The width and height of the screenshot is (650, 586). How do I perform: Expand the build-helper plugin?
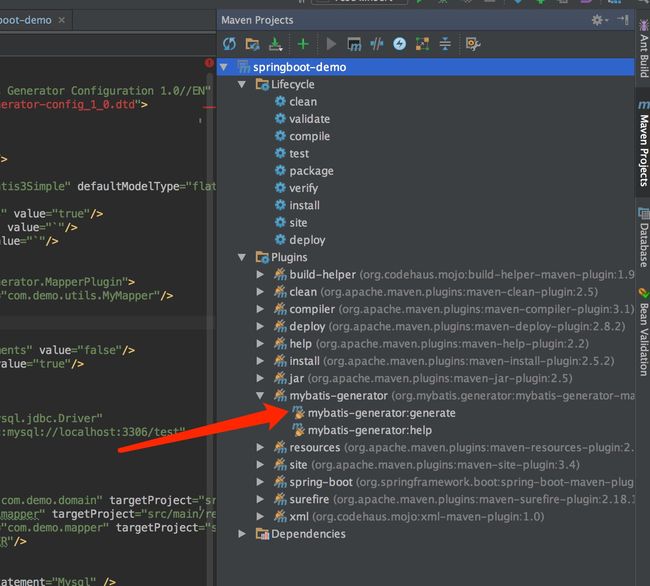tap(260, 275)
